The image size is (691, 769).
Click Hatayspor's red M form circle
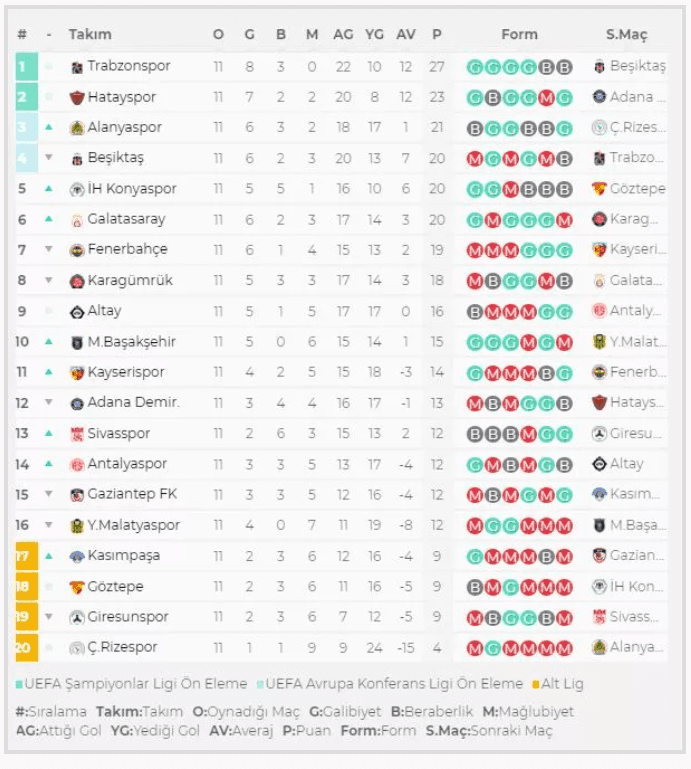click(545, 98)
